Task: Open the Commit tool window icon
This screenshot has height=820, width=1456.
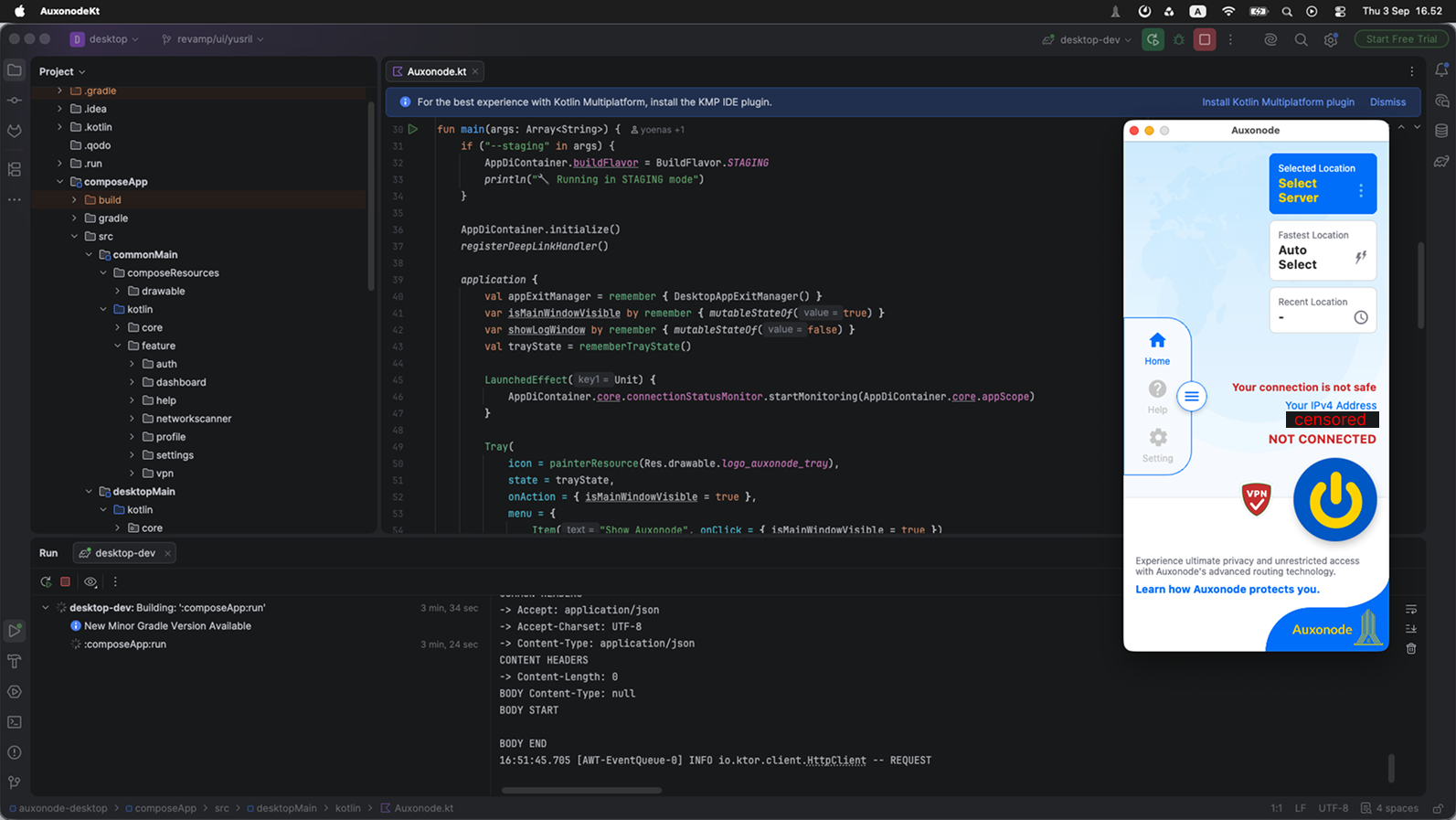Action: [15, 101]
